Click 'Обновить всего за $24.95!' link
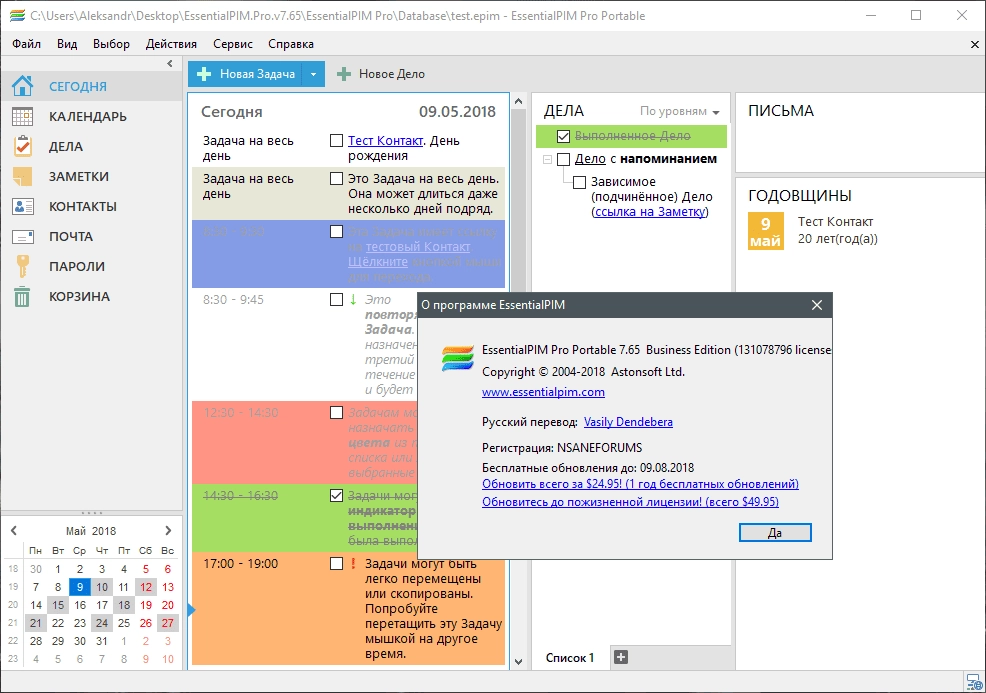 tap(640, 484)
